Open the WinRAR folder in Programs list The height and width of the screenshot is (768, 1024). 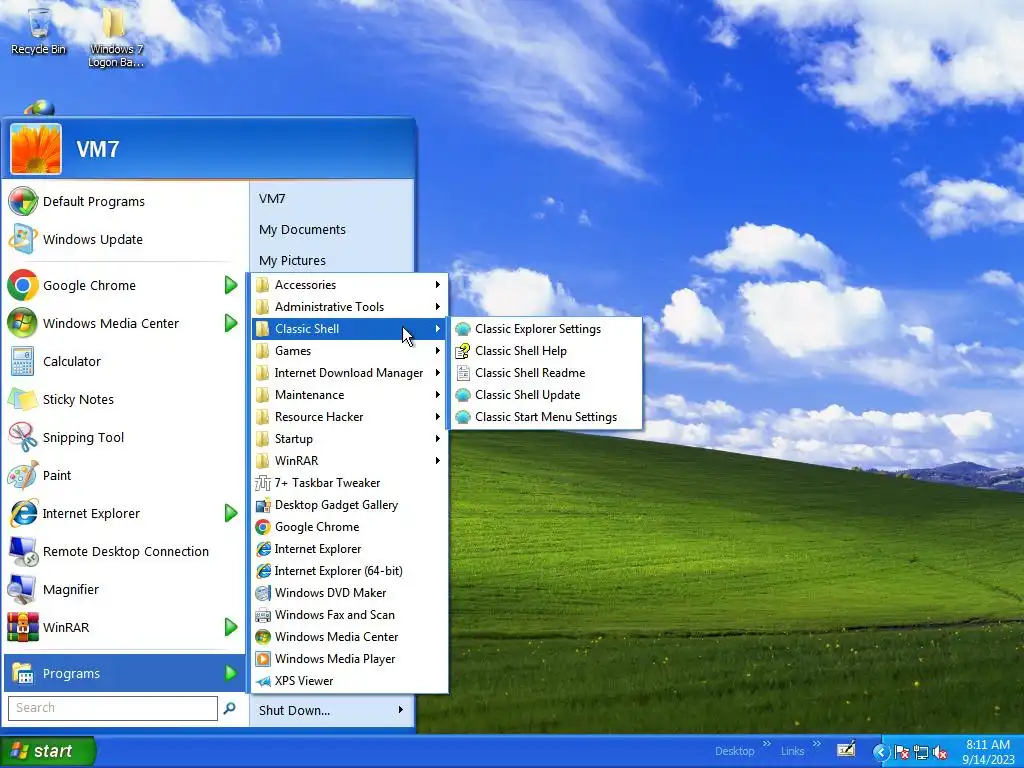click(349, 460)
